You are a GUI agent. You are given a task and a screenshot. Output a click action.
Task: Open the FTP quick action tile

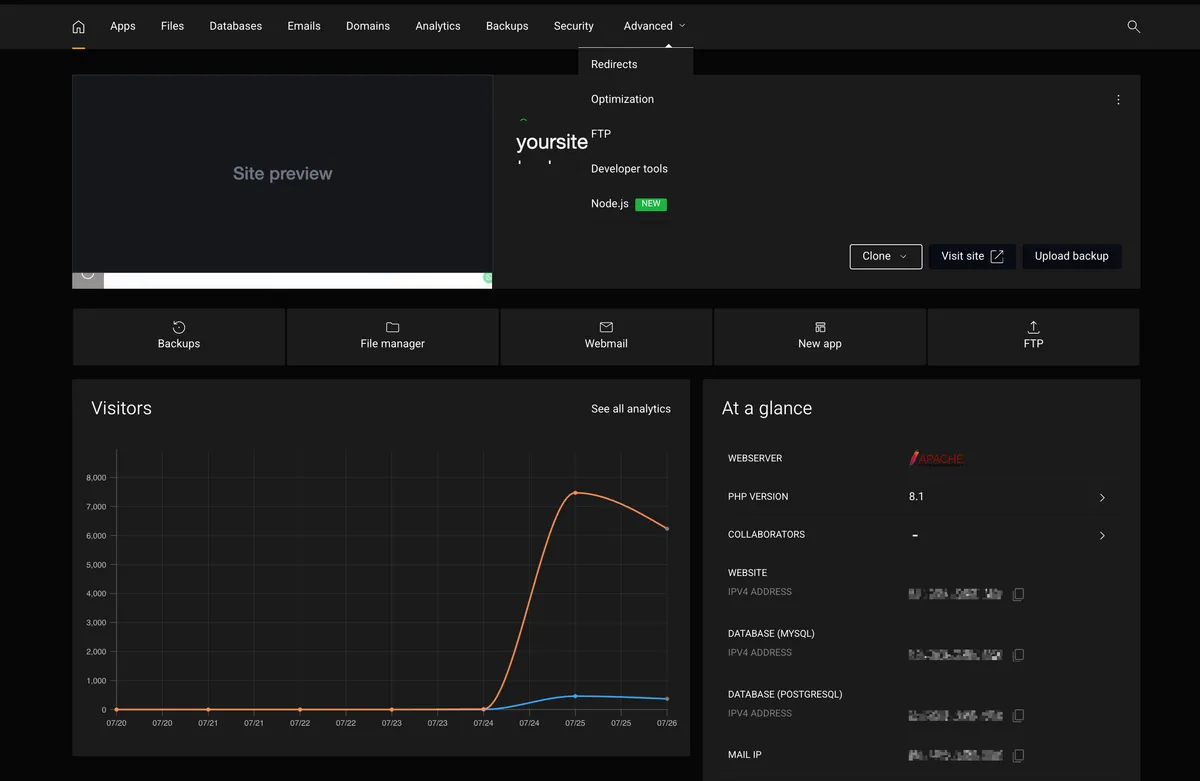pyautogui.click(x=1033, y=336)
